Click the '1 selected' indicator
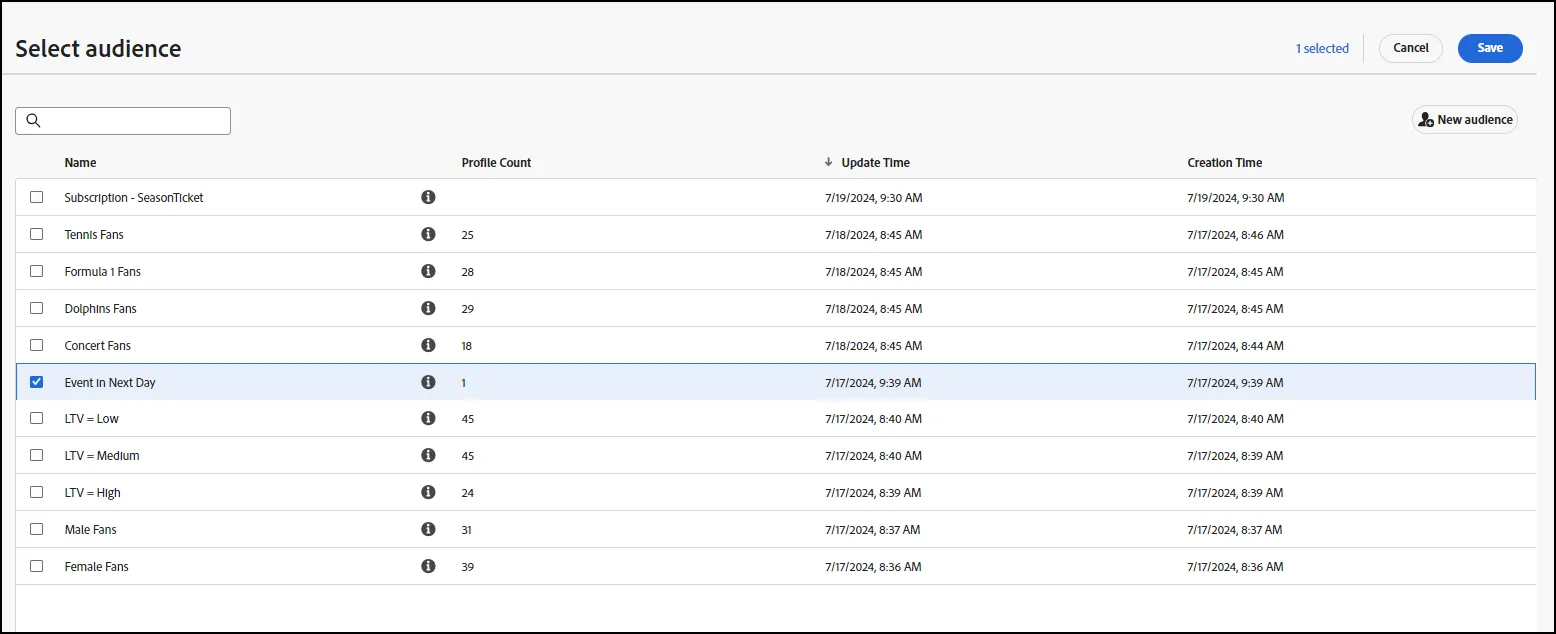The image size is (1556, 634). [x=1322, y=48]
